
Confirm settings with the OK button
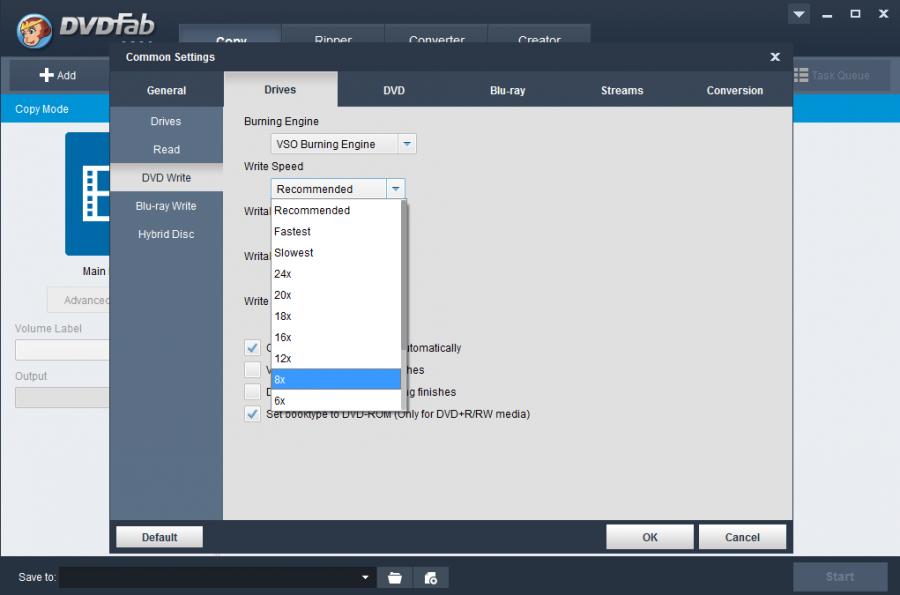pos(650,537)
